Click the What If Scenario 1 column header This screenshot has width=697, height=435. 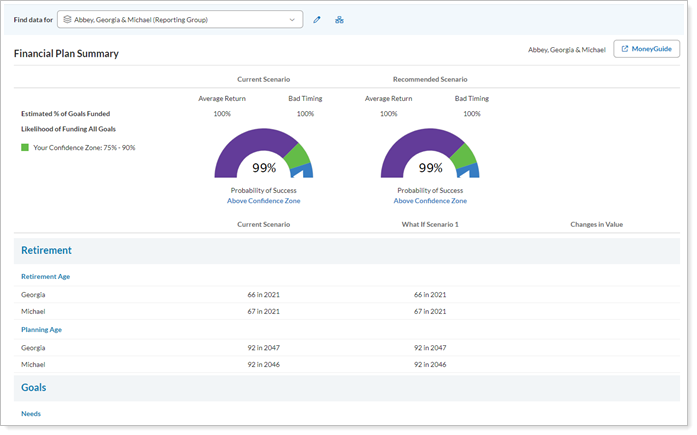430,224
